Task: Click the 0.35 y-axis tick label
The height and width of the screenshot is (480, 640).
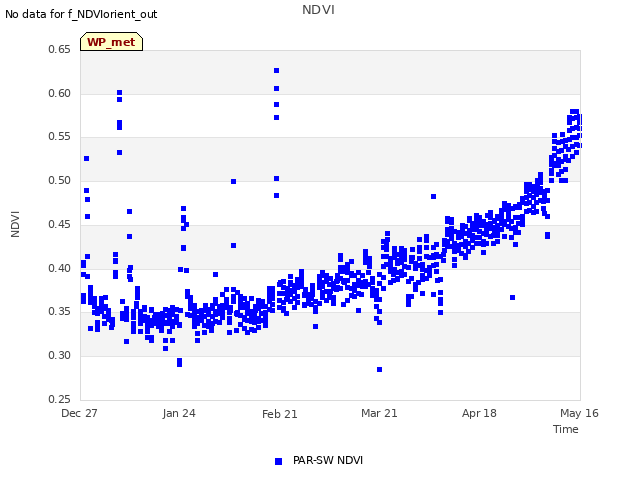Action: (x=60, y=311)
